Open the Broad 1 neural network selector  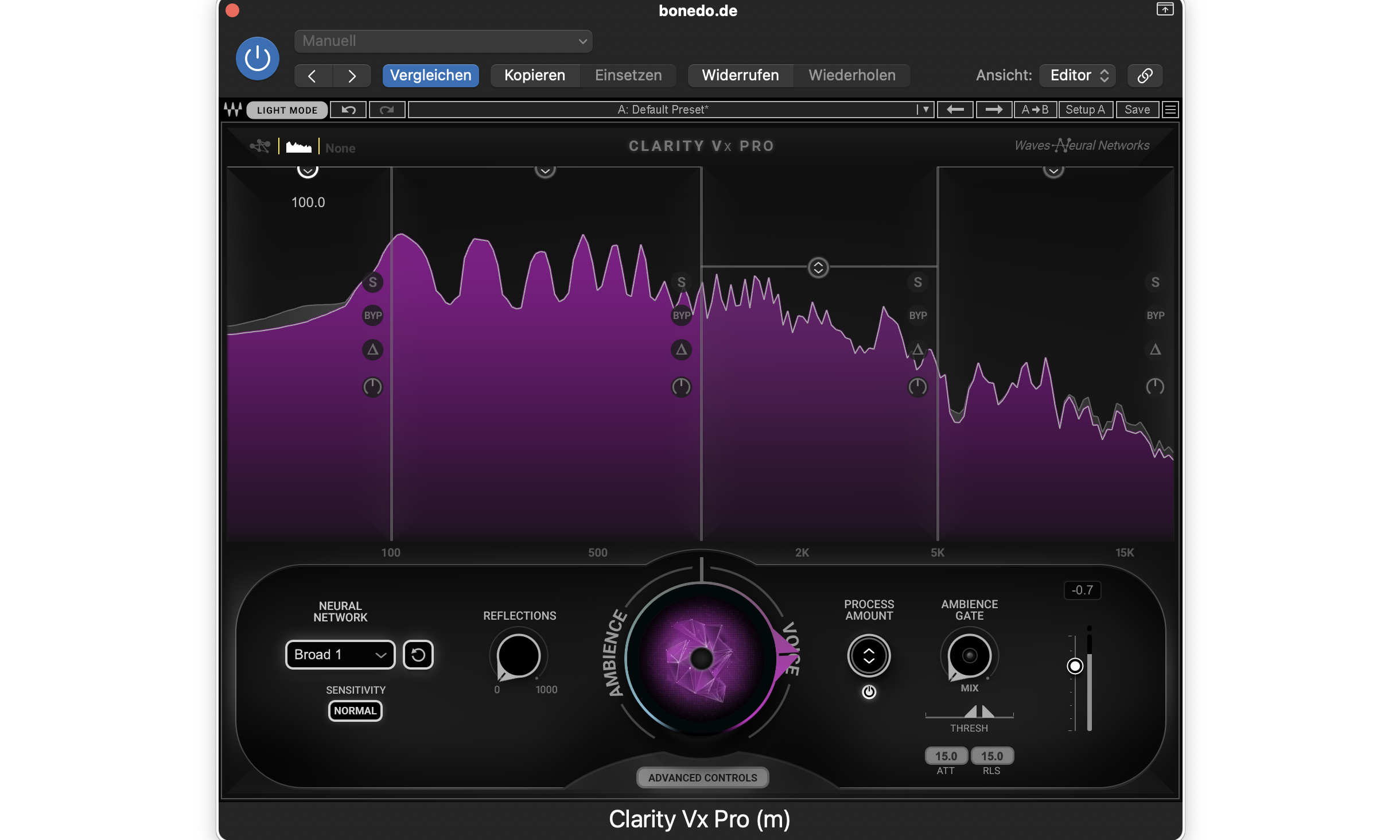(x=340, y=654)
